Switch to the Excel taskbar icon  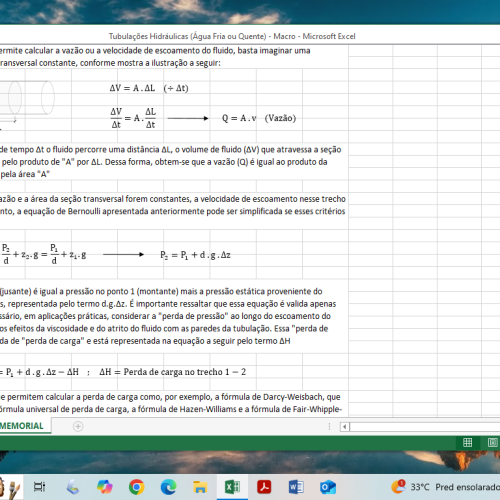tap(232, 487)
